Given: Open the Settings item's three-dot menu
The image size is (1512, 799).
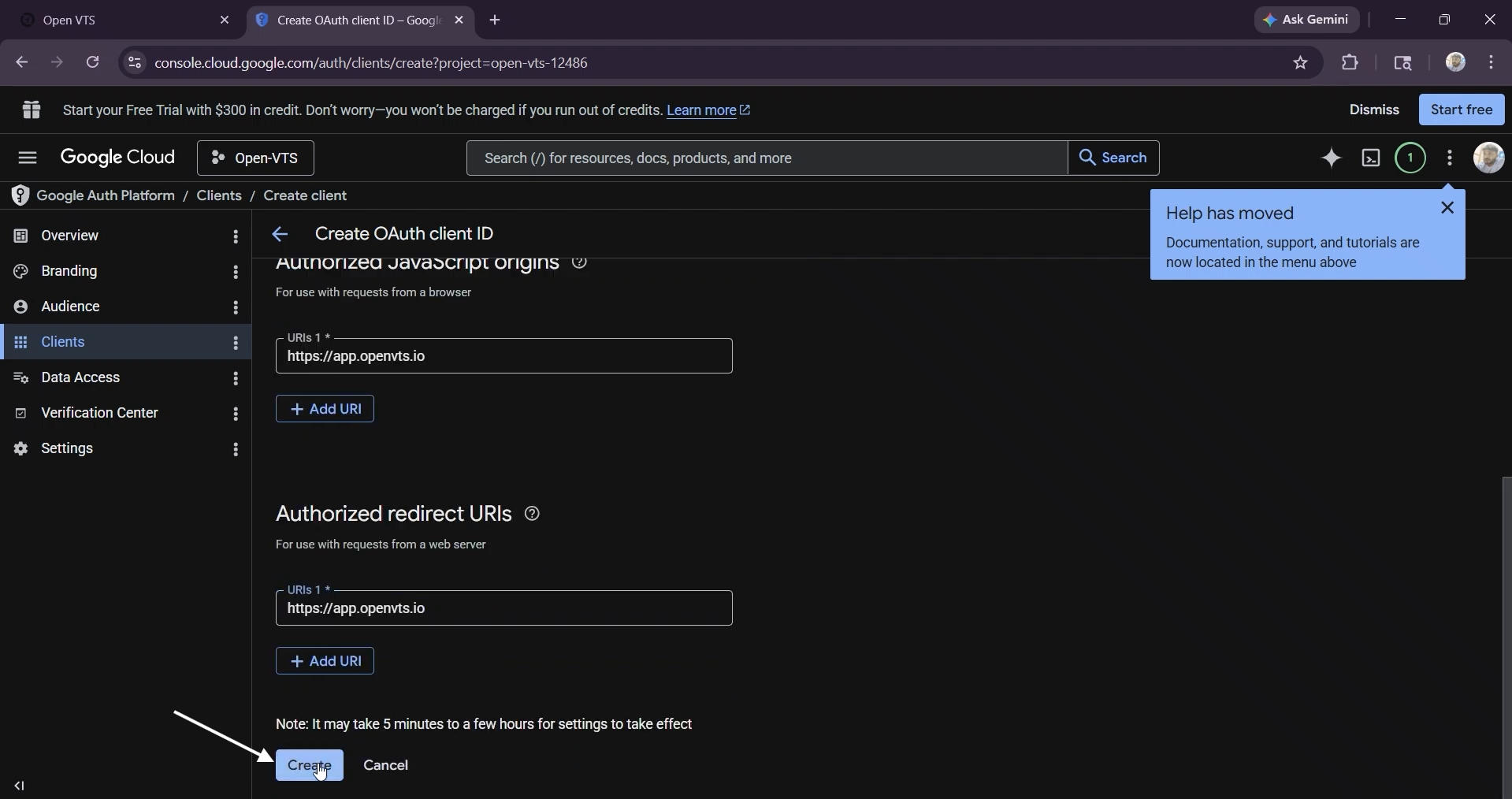Looking at the screenshot, I should (236, 449).
